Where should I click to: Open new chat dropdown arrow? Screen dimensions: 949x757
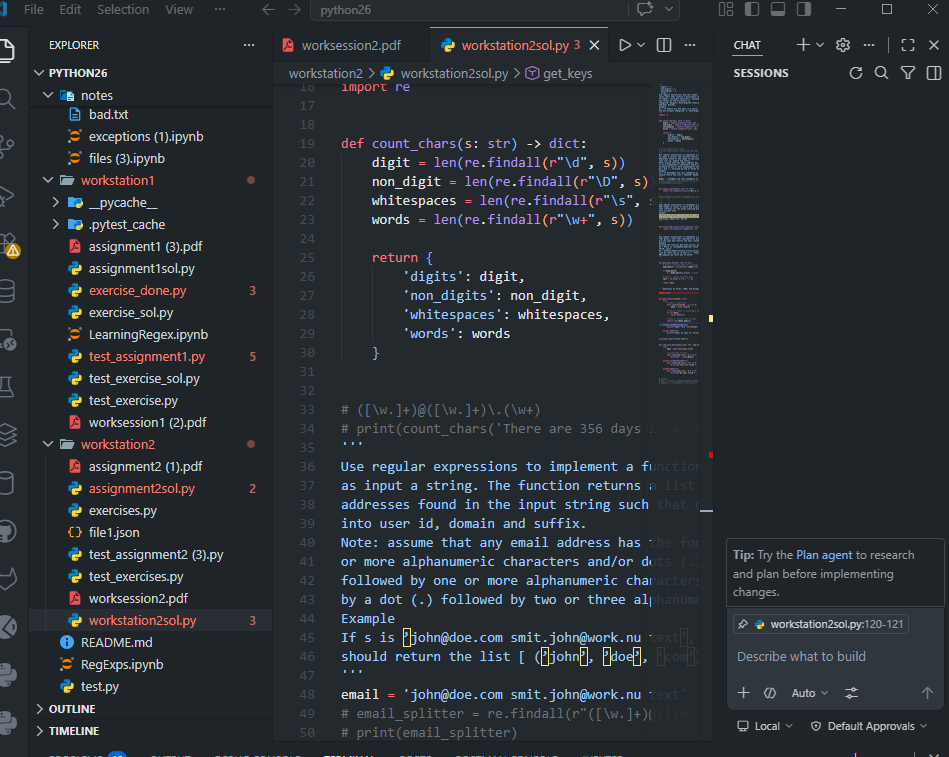point(820,45)
